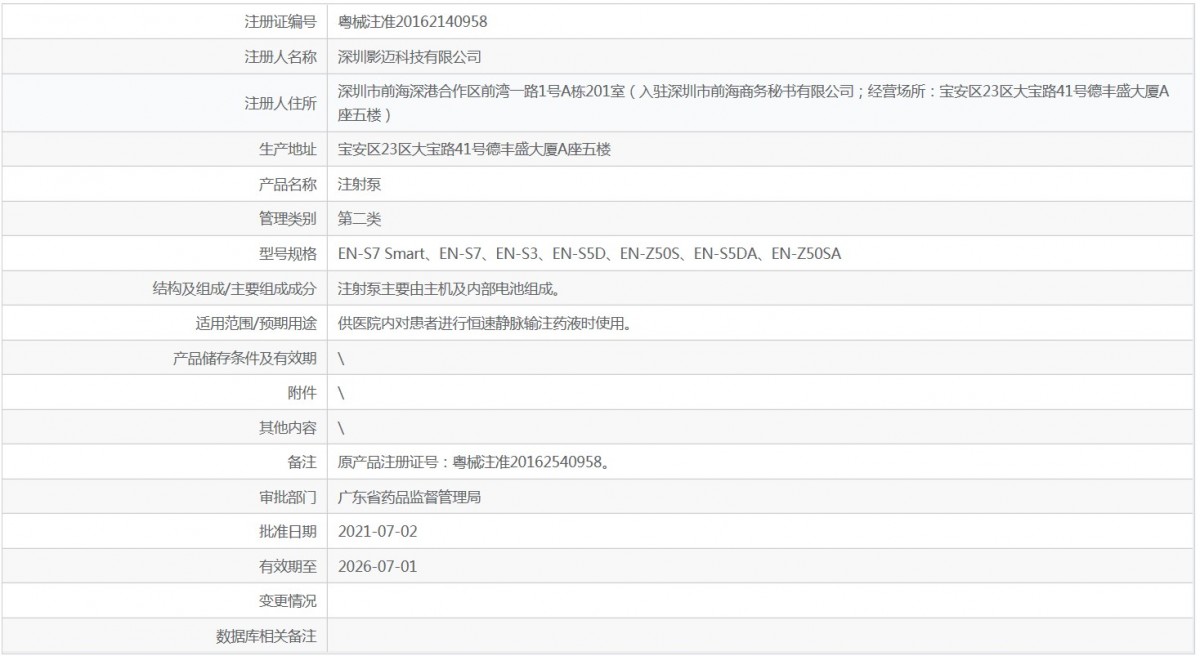This screenshot has height=656, width=1200.
Task: Select the 备注 label
Action: 303,462
